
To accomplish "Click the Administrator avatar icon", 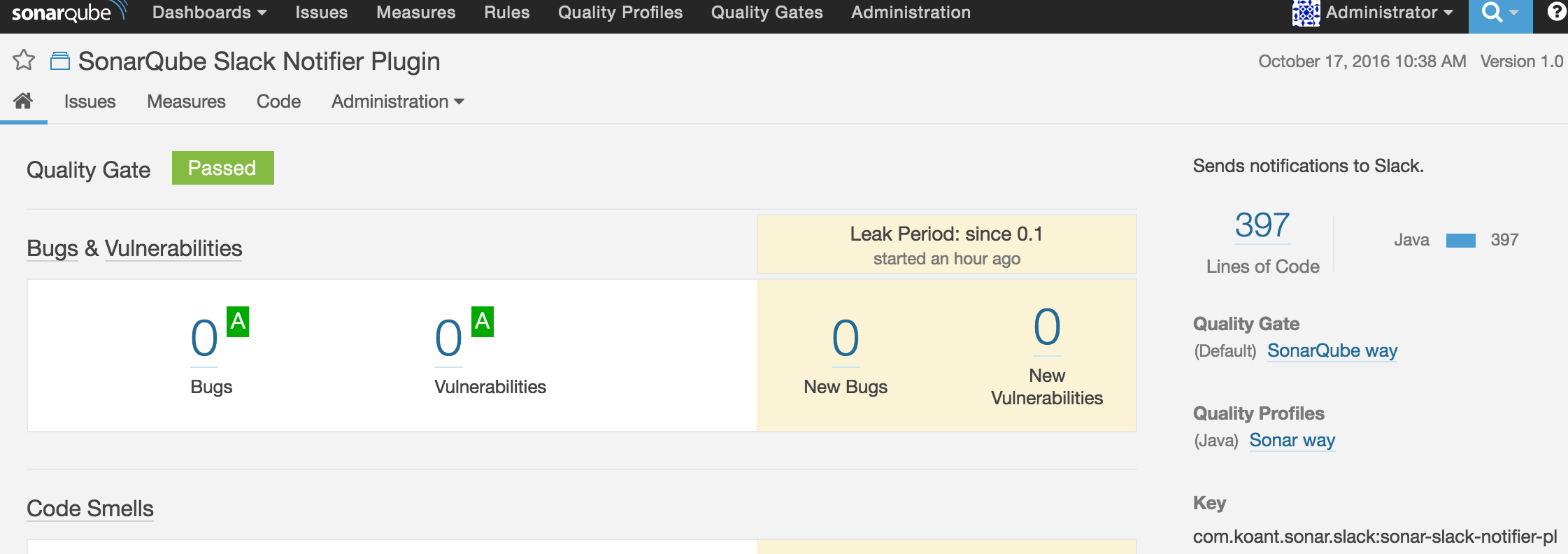I will tap(1306, 13).
